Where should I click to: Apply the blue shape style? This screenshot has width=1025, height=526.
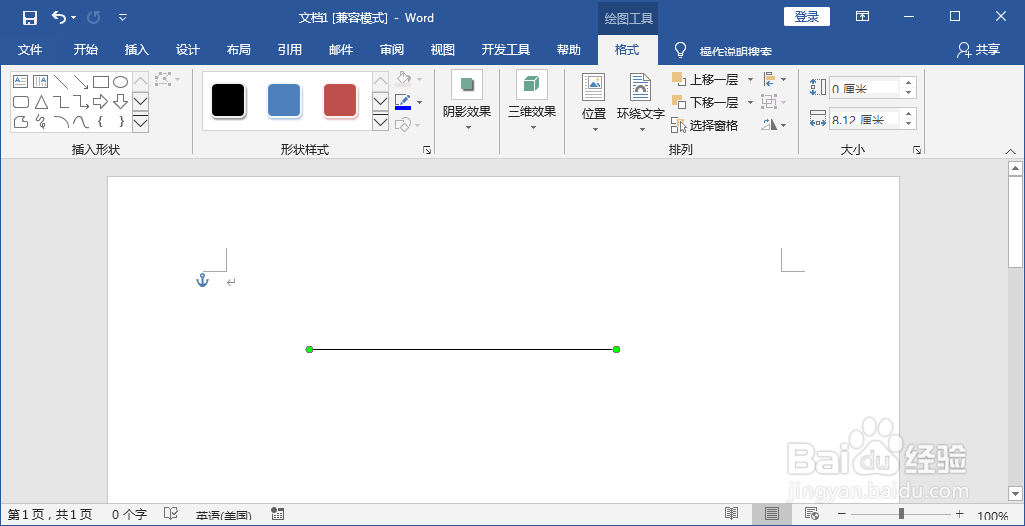(x=284, y=101)
